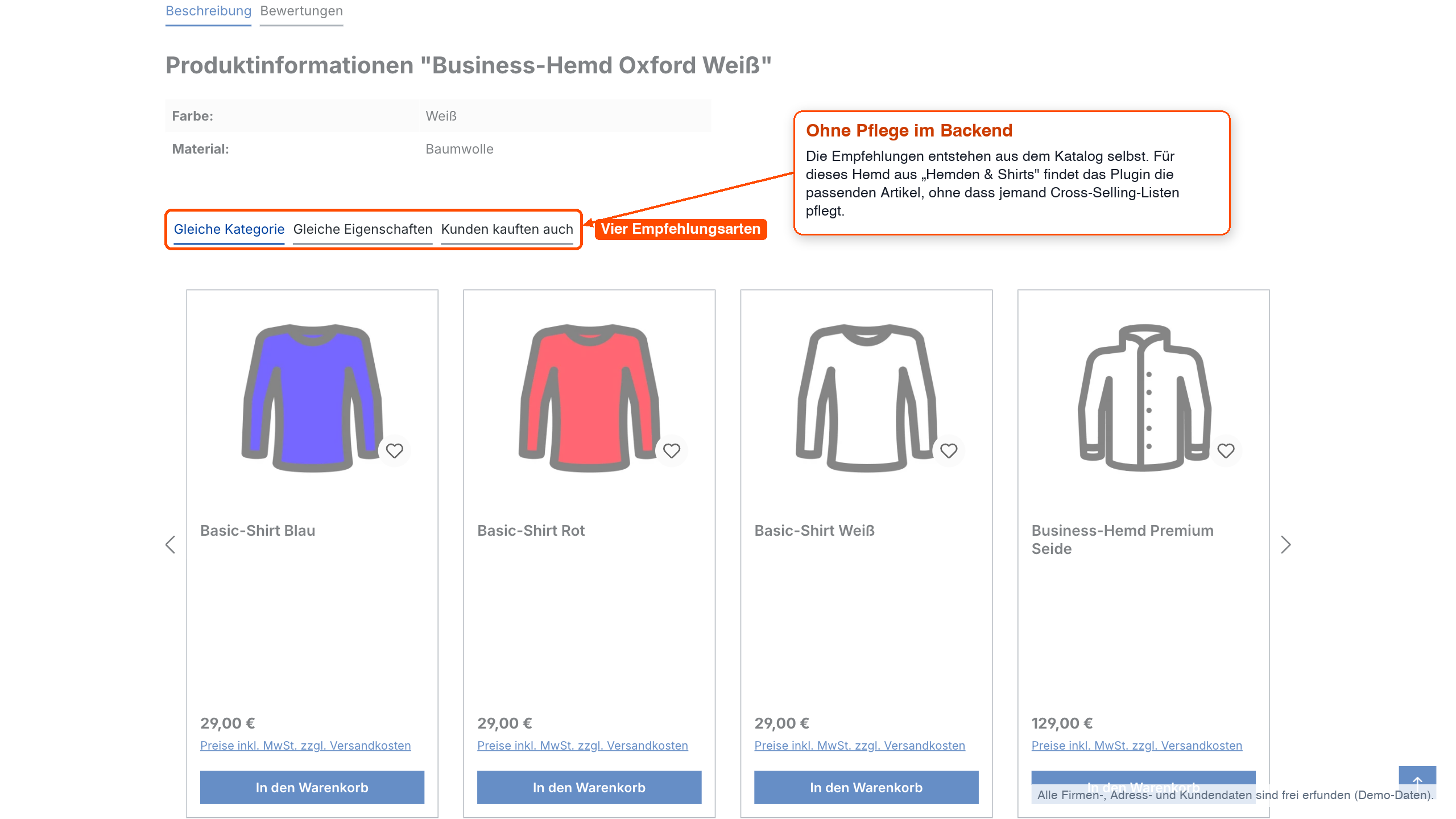Open the white Basic-Shirt Weiß product image

(x=866, y=398)
